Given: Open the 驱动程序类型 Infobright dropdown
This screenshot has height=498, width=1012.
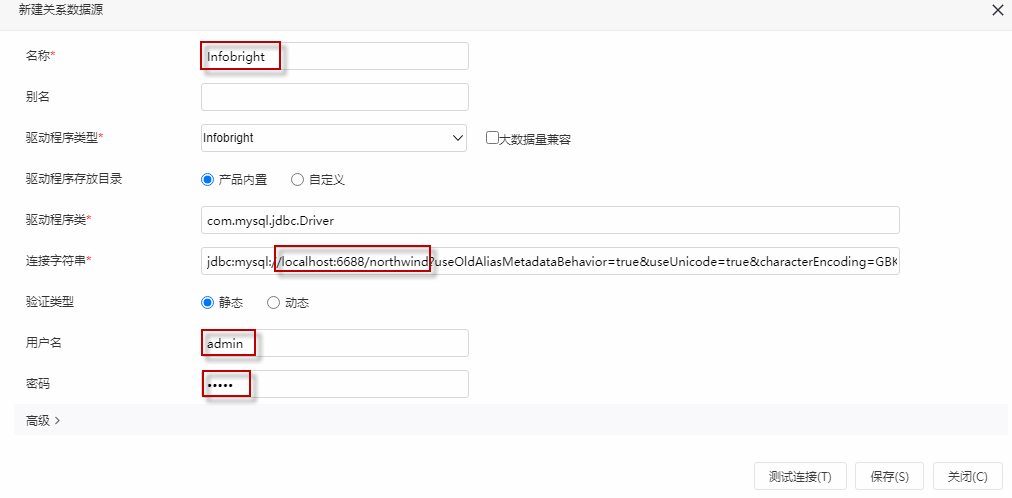Looking at the screenshot, I should (334, 138).
